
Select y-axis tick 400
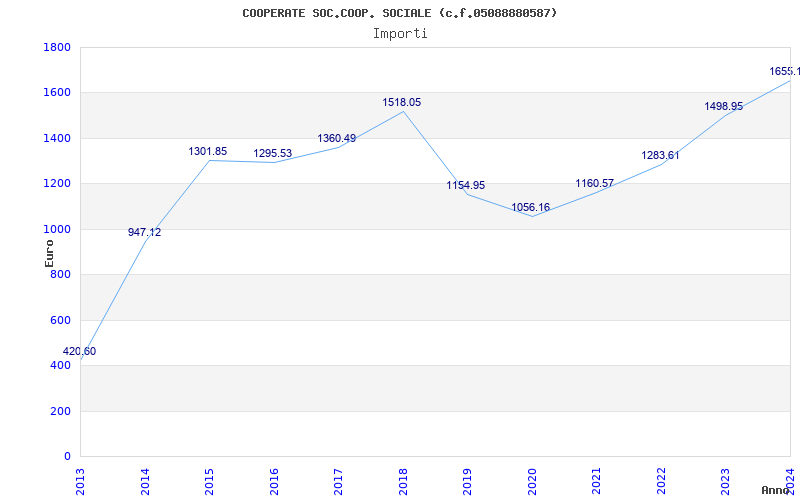(x=60, y=366)
